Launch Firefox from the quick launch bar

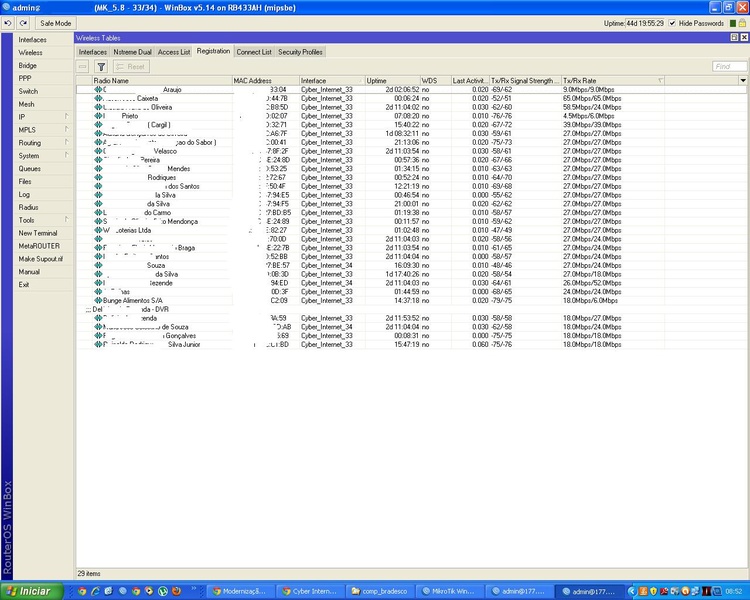point(176,591)
